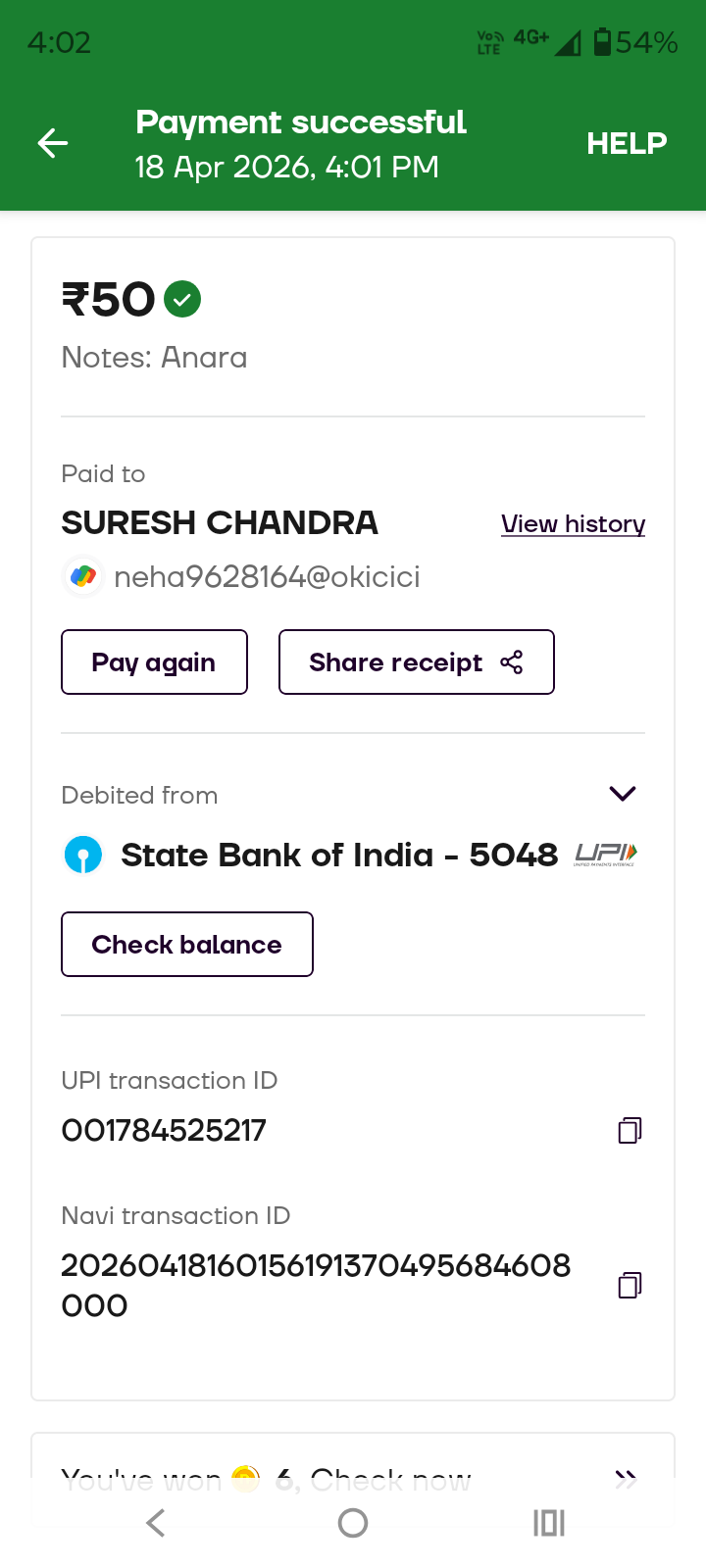Image resolution: width=706 pixels, height=1568 pixels.
Task: Tap the back arrow in header
Action: (x=53, y=143)
